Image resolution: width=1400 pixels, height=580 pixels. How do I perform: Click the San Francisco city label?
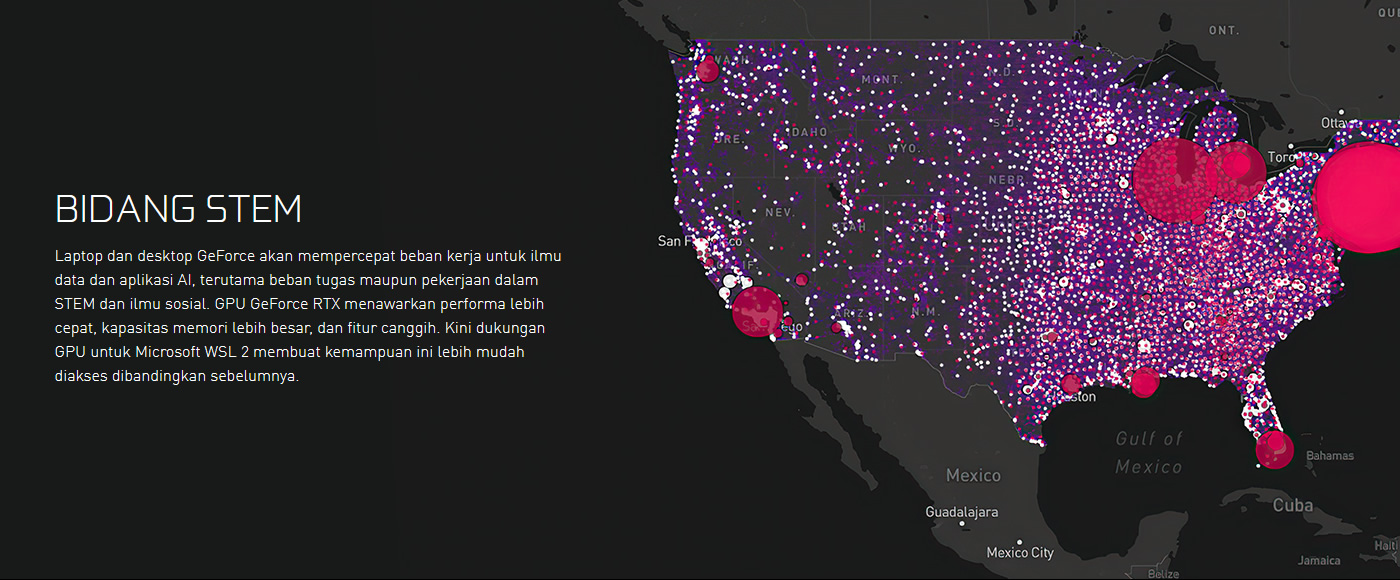(700, 241)
